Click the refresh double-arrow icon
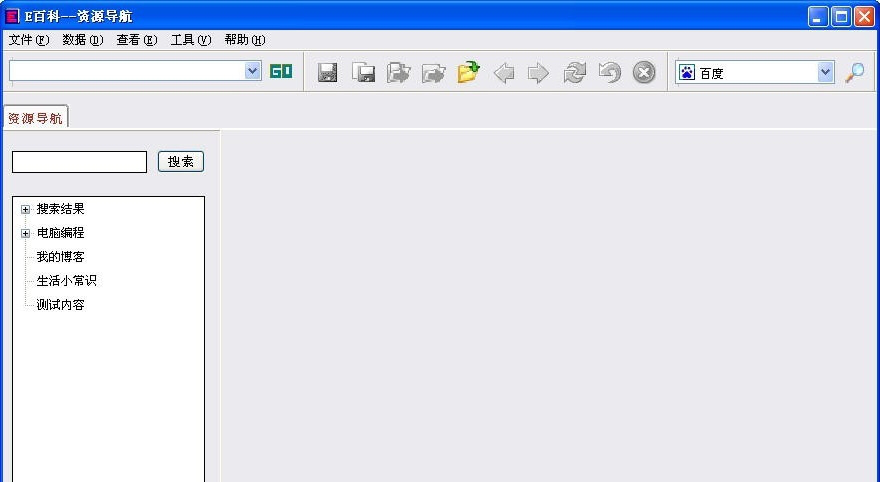The width and height of the screenshot is (880, 501). pyautogui.click(x=574, y=72)
